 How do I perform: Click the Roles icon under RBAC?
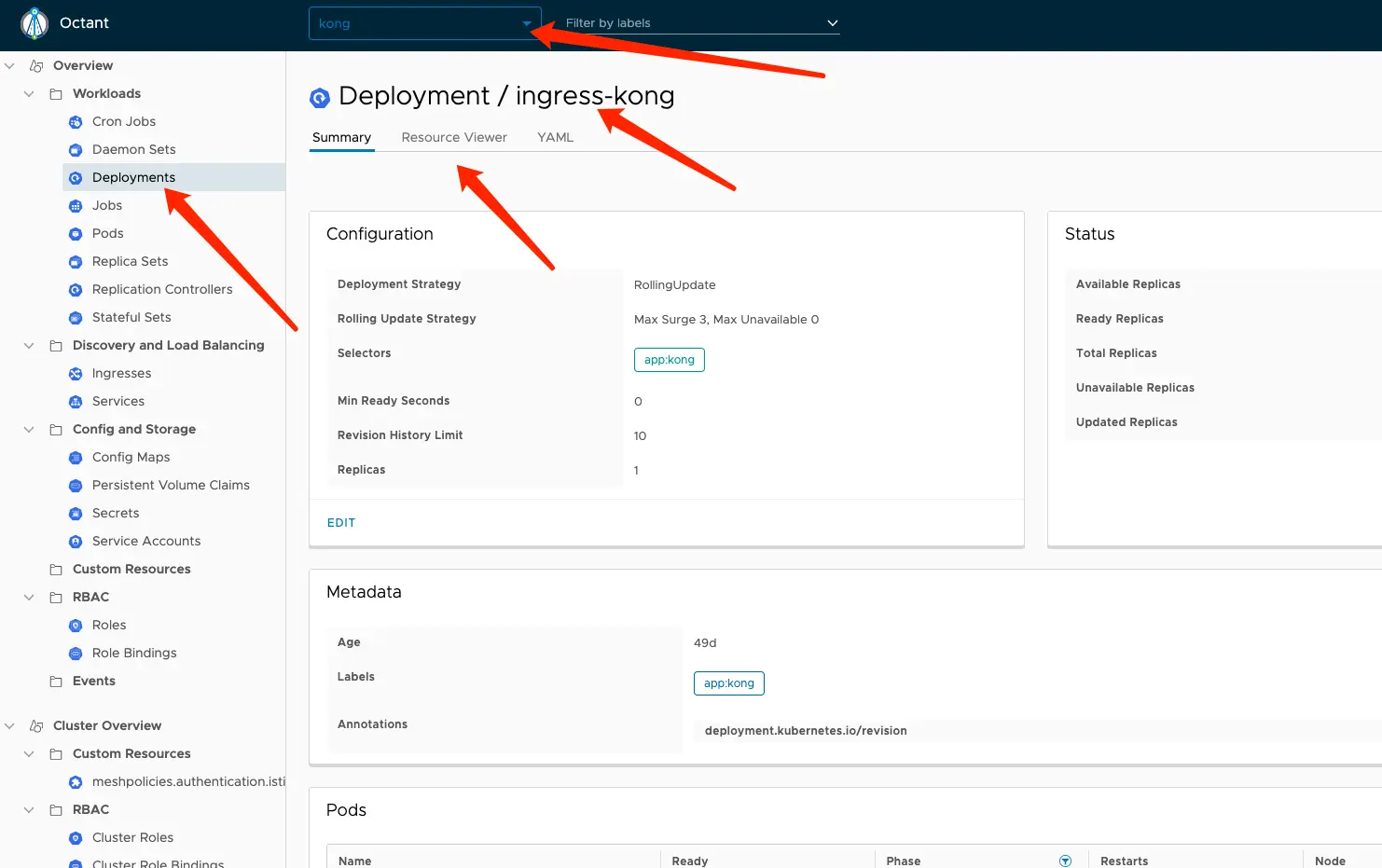tap(76, 626)
